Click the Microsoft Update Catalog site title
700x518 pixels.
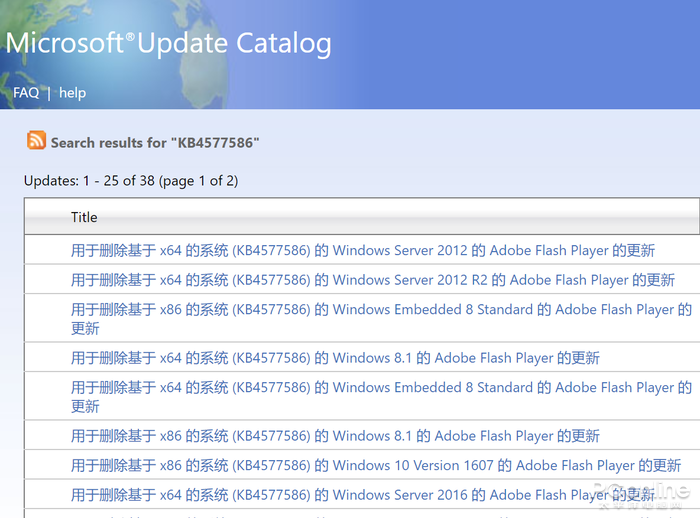pos(169,44)
